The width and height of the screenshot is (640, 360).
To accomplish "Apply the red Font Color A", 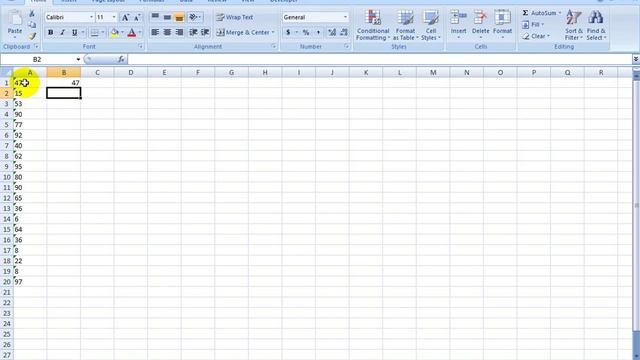I will [x=131, y=32].
